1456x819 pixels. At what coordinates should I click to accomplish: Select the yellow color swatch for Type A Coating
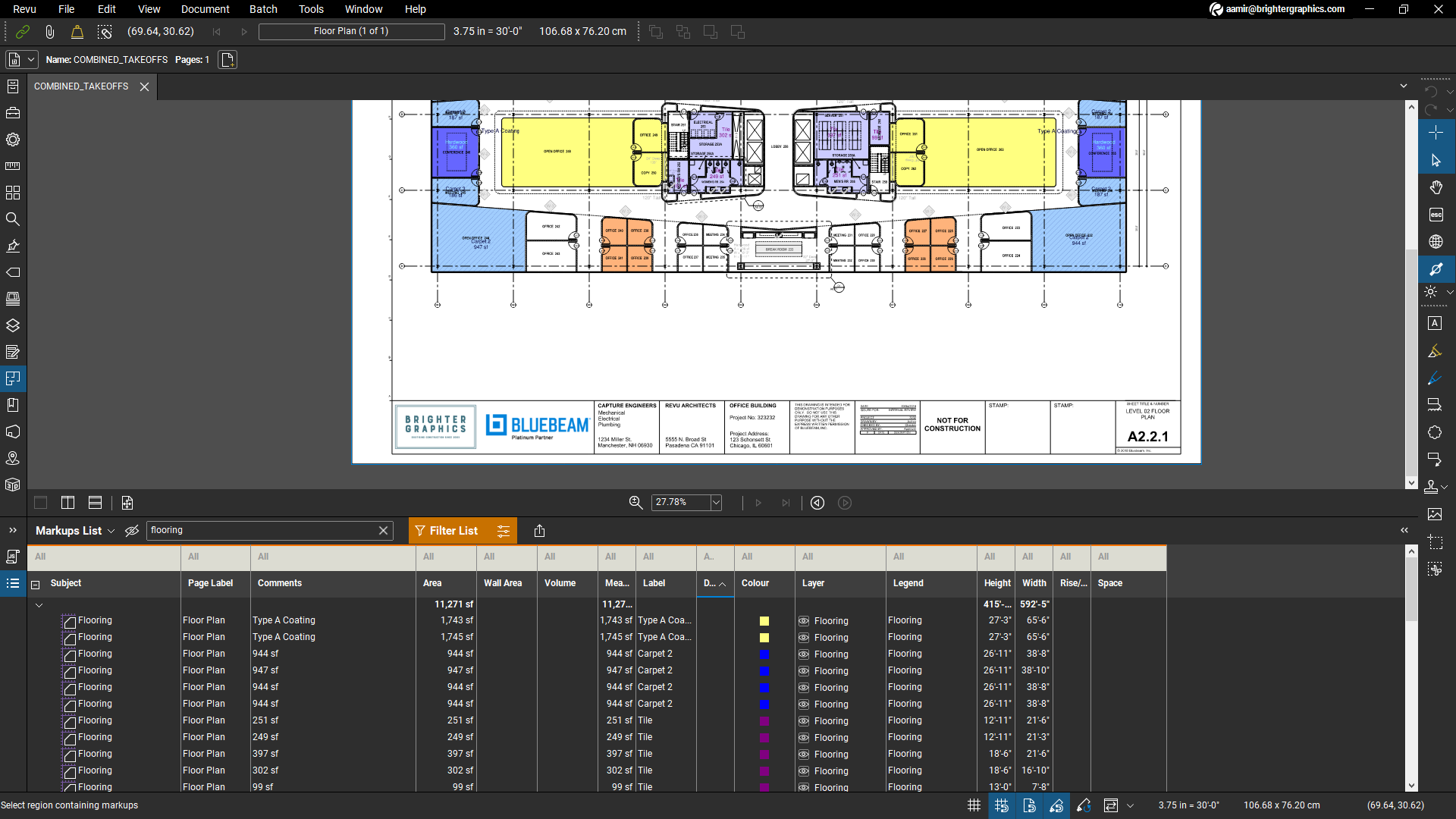click(764, 620)
